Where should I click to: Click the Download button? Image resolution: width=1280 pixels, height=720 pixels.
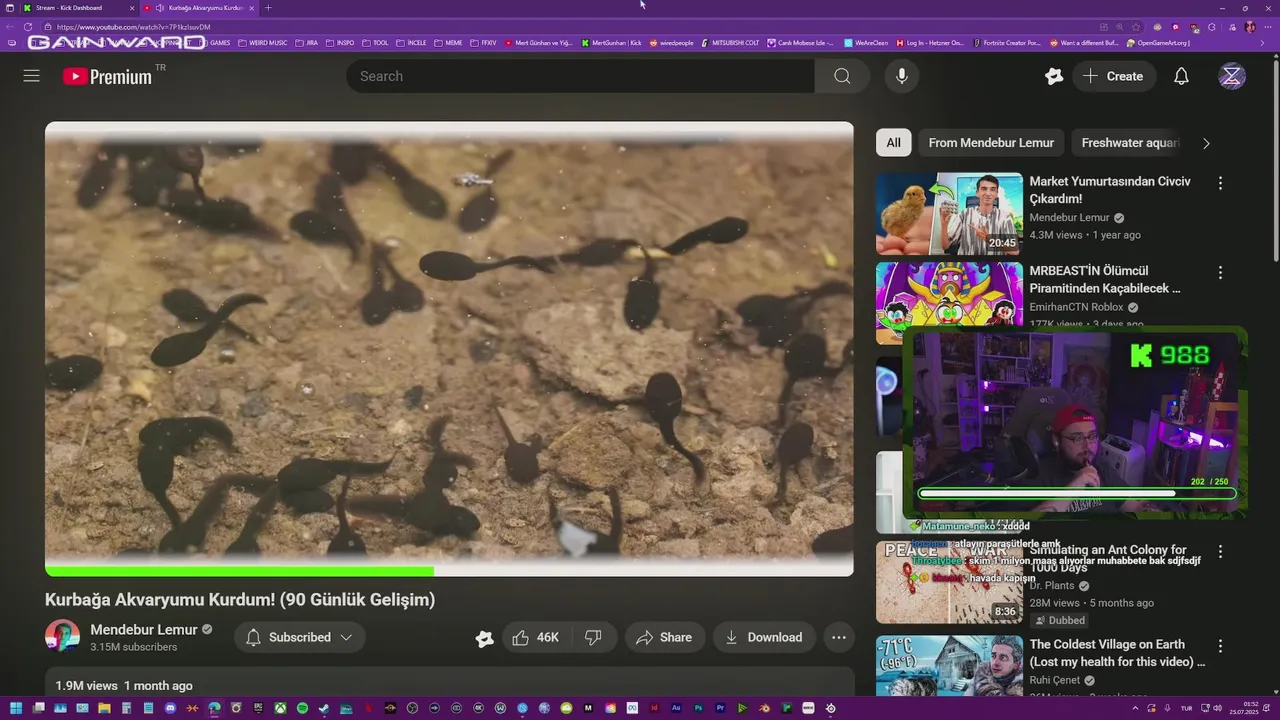(764, 637)
